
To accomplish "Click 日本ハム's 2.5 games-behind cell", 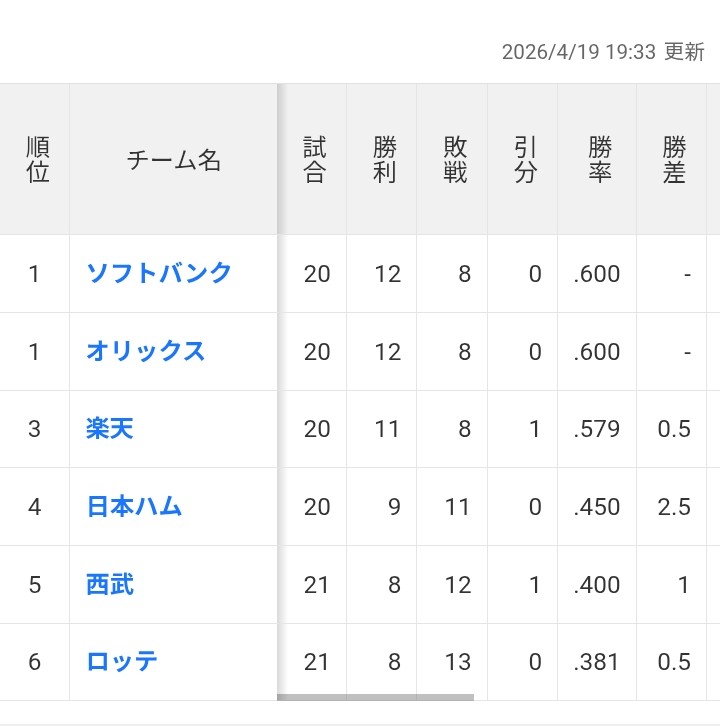I will coord(674,507).
